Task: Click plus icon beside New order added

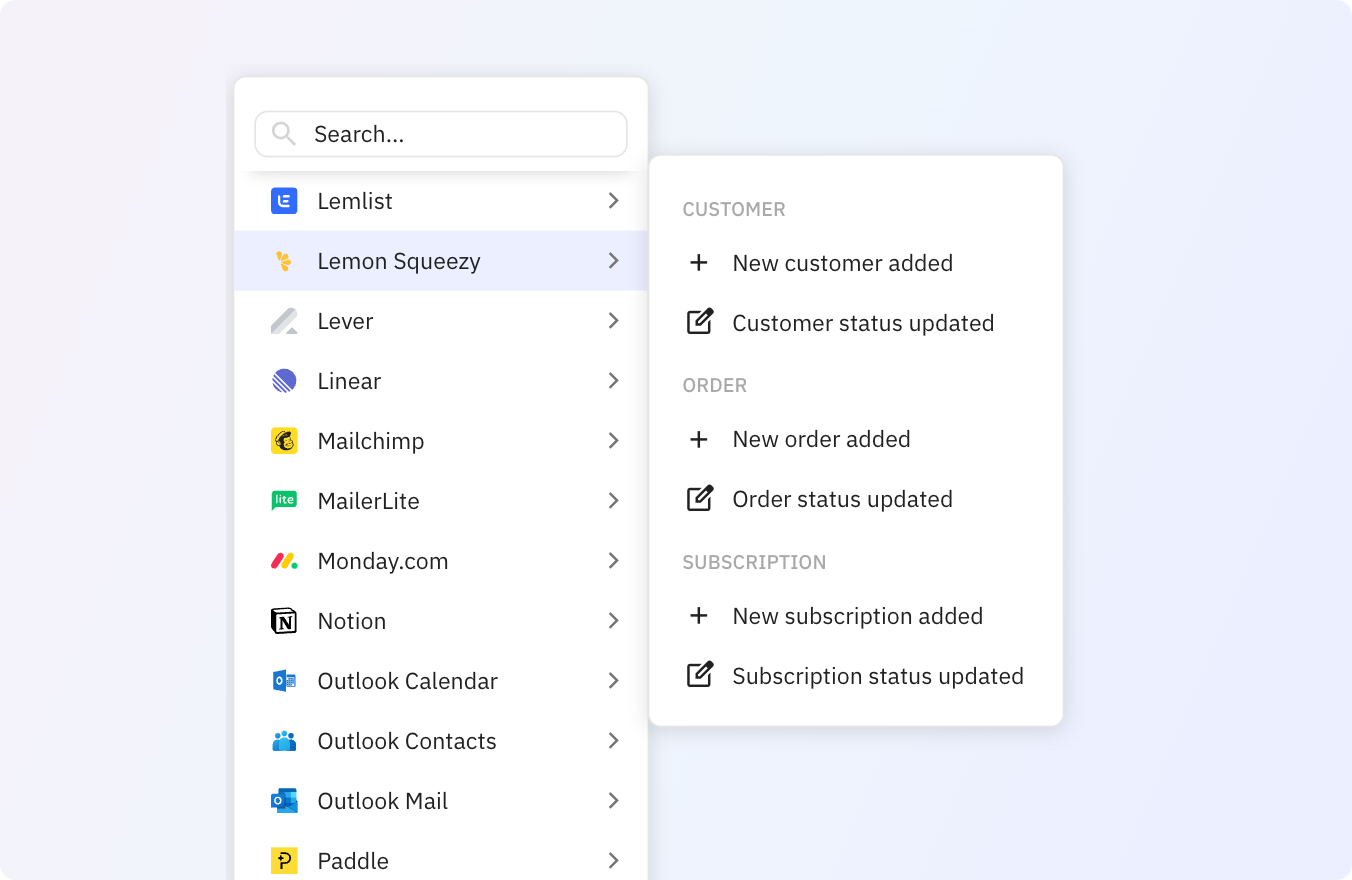Action: 699,439
